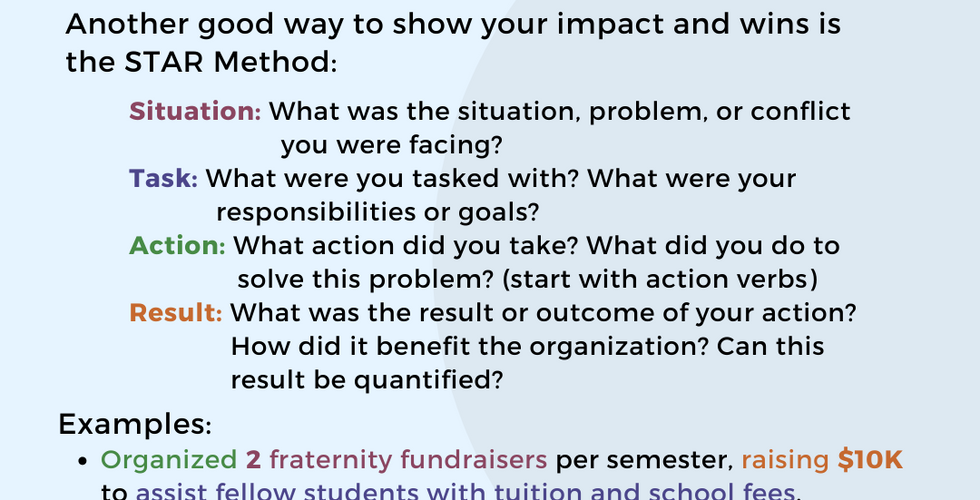Click the line "you were facing?"

pos(391,145)
